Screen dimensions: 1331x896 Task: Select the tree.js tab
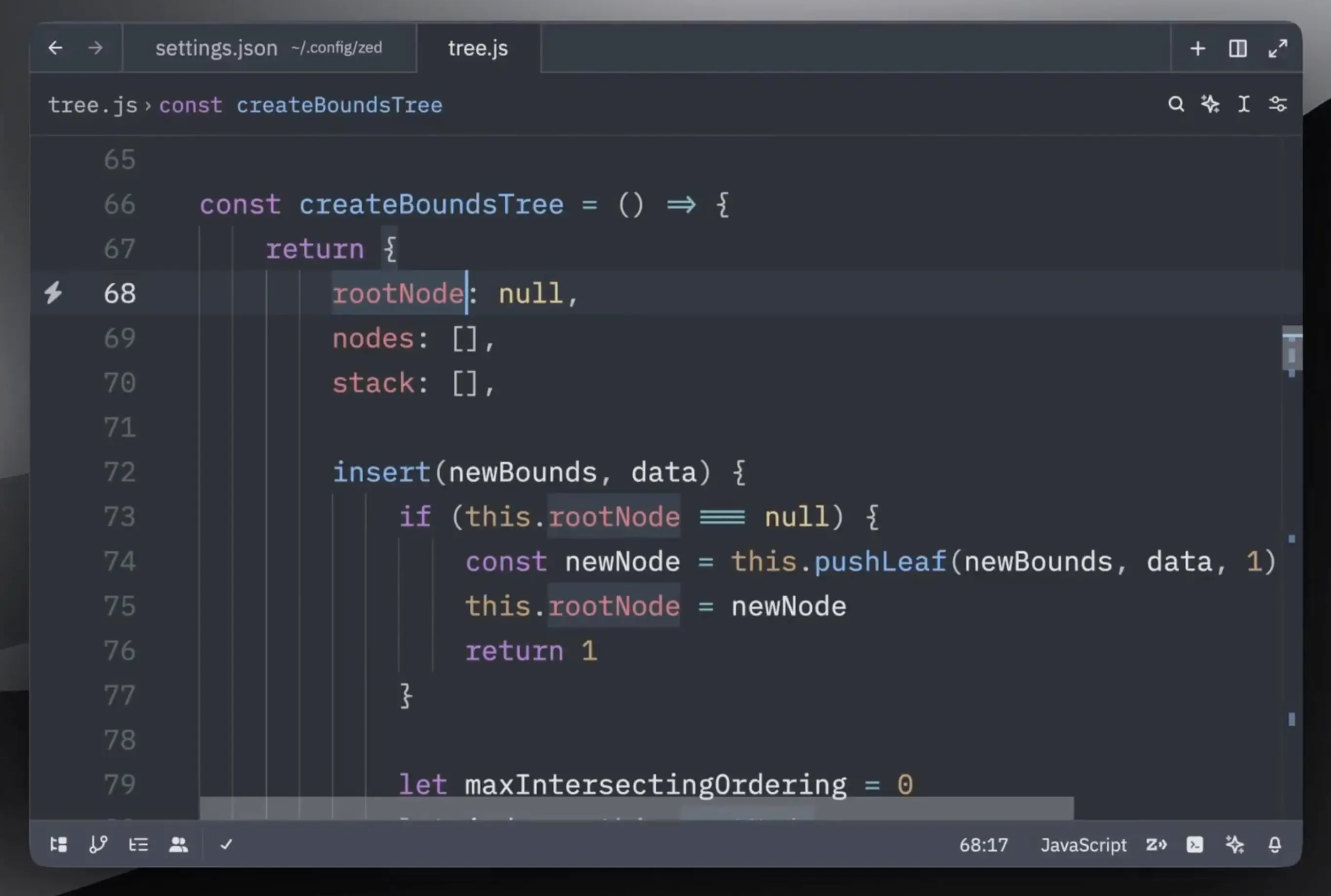point(478,48)
